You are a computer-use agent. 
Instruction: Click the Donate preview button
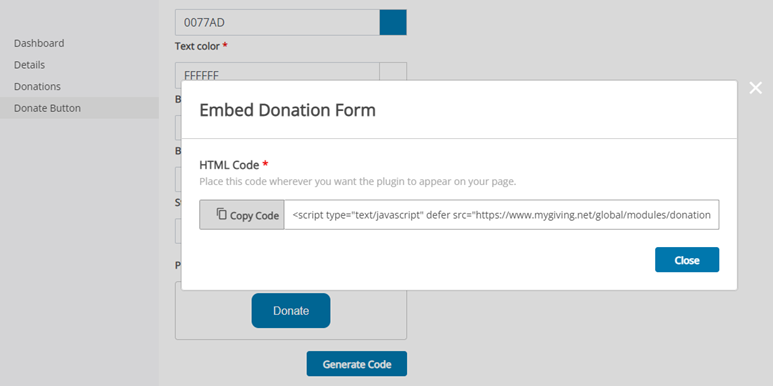tap(291, 311)
